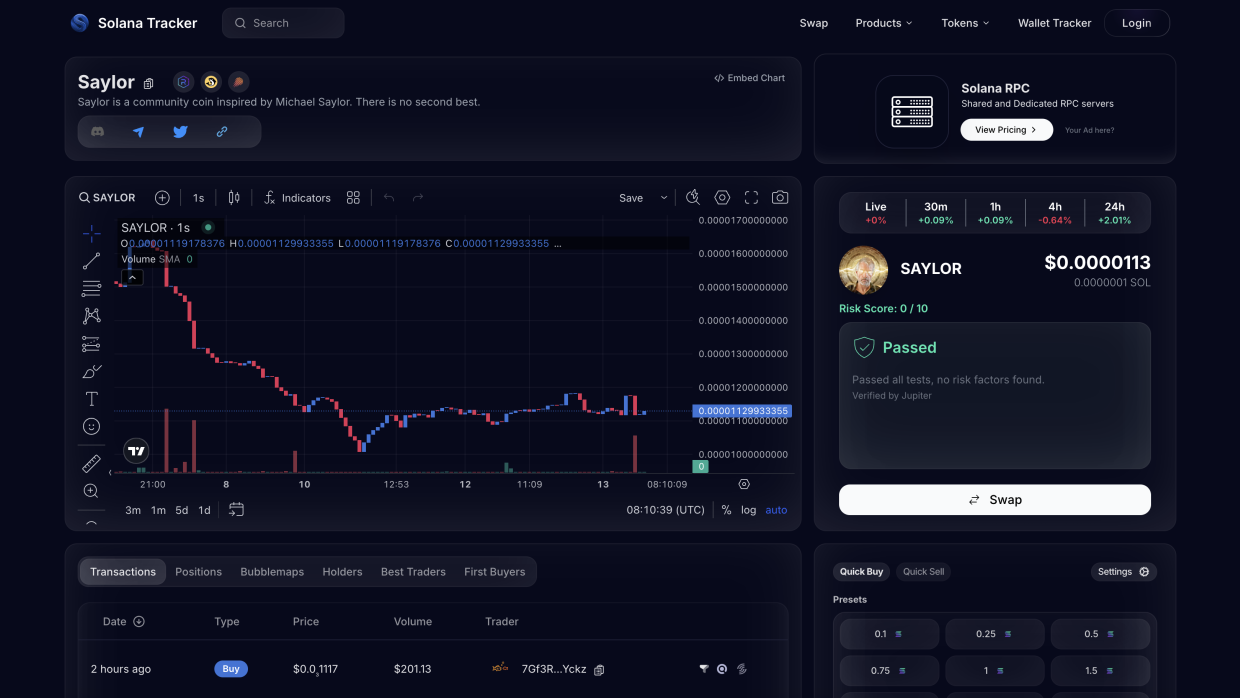Open the go to date calendar icon
Screen dimensions: 1240x698
point(236,509)
